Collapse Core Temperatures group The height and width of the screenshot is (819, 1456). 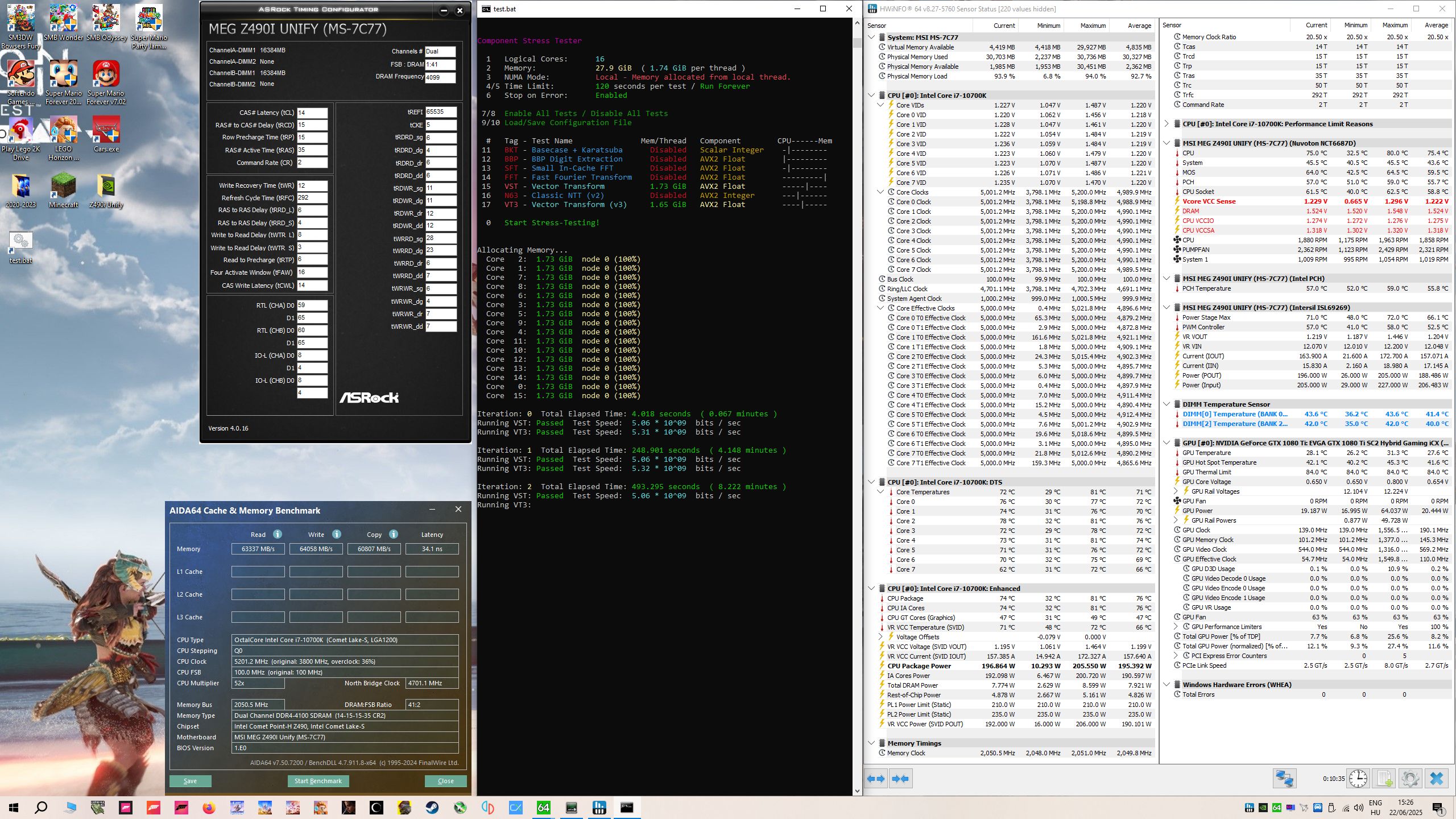click(x=880, y=492)
